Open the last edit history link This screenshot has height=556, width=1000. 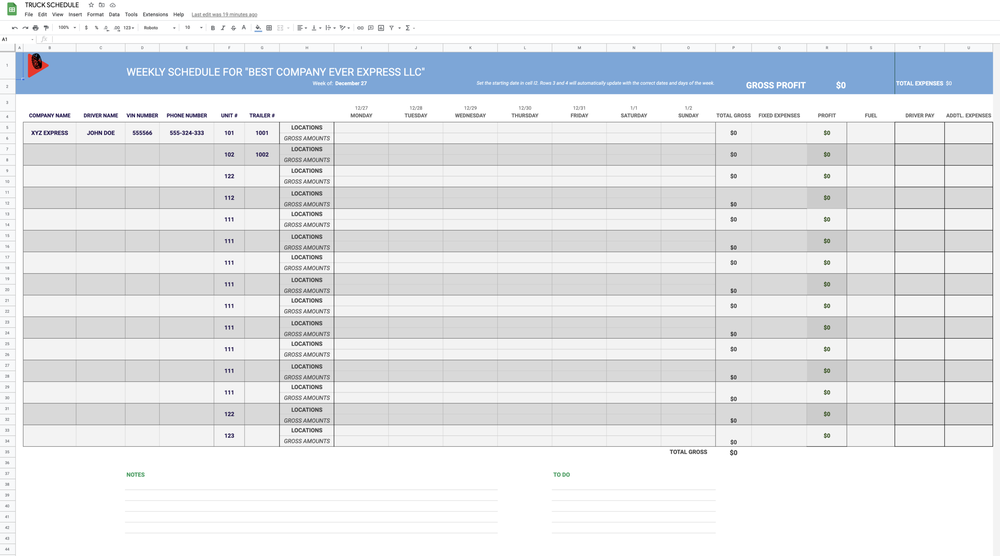(224, 15)
